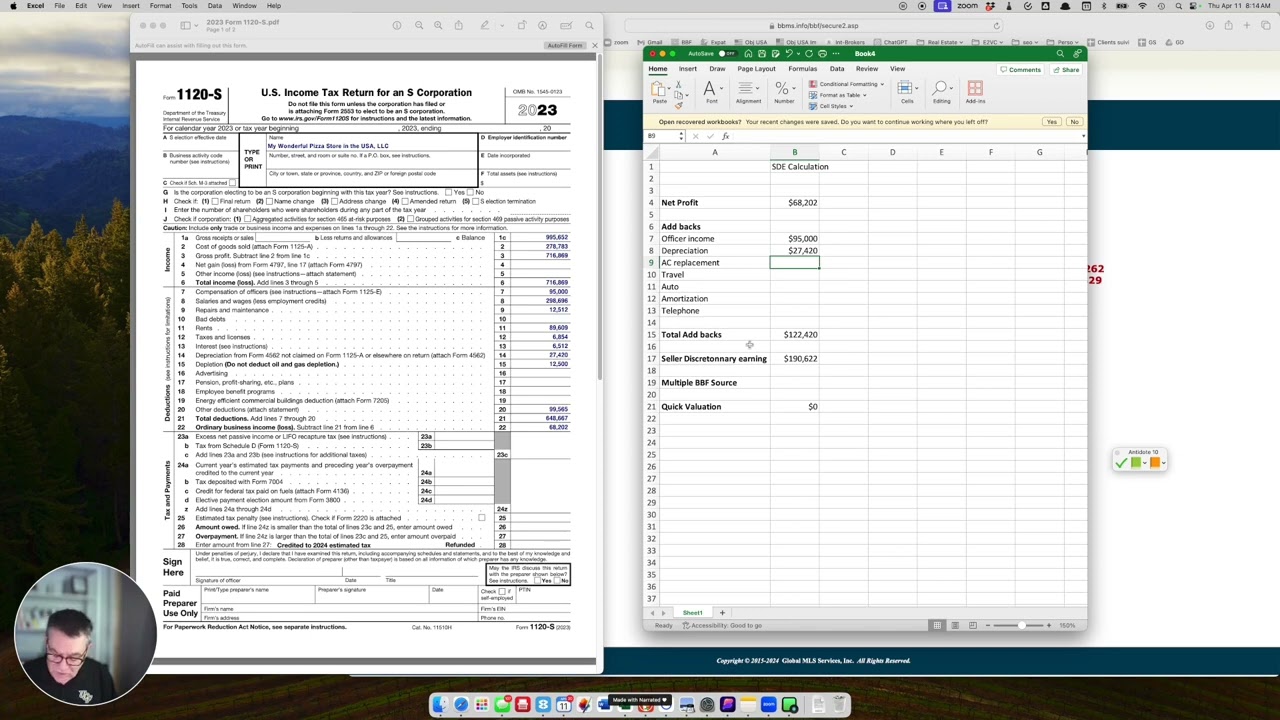Click Zoom In magnifier in Preview toolbar
Screen dimensions: 1280x720
pyautogui.click(x=438, y=25)
